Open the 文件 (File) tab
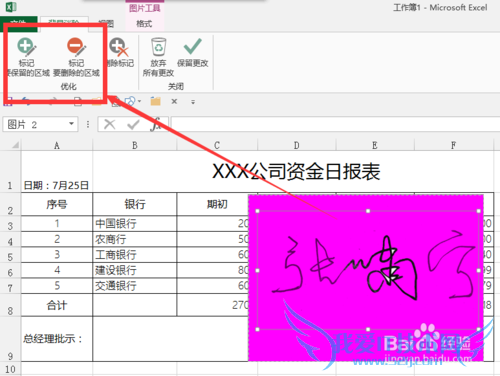The width and height of the screenshot is (500, 376). 19,23
